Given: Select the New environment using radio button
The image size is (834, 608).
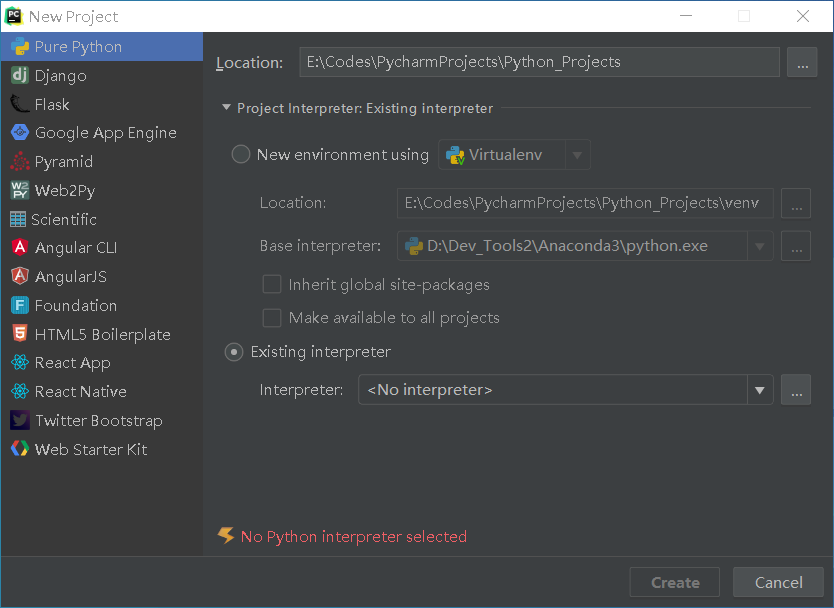Looking at the screenshot, I should (241, 154).
